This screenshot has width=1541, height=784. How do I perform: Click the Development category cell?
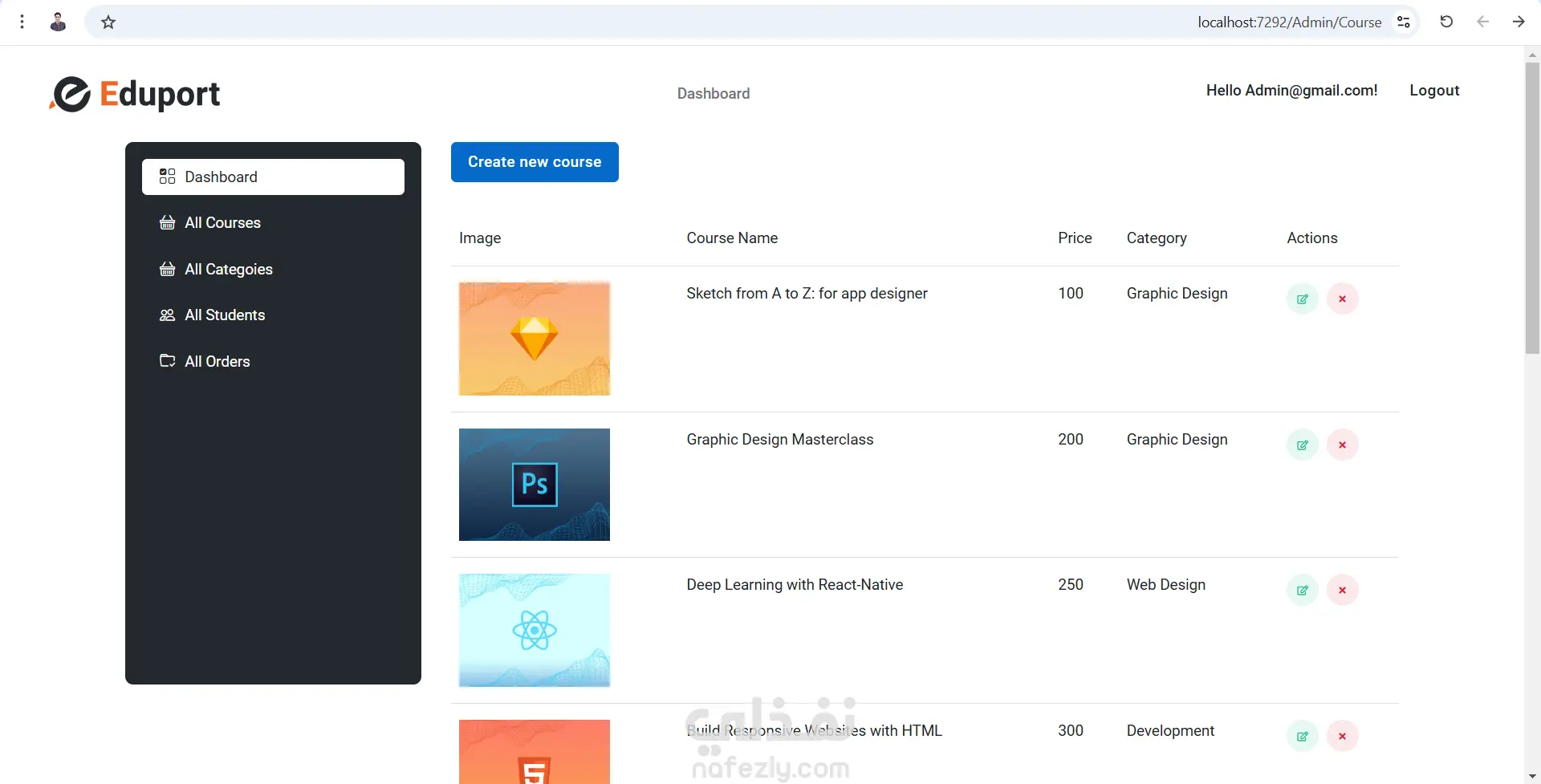coord(1170,731)
